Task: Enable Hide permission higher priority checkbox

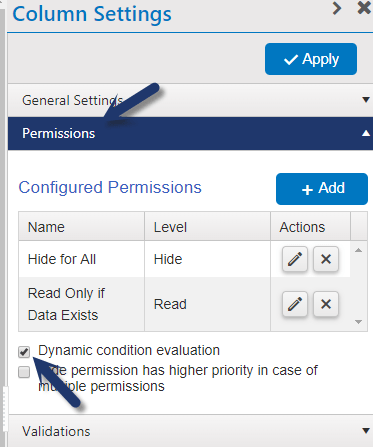Action: click(24, 372)
